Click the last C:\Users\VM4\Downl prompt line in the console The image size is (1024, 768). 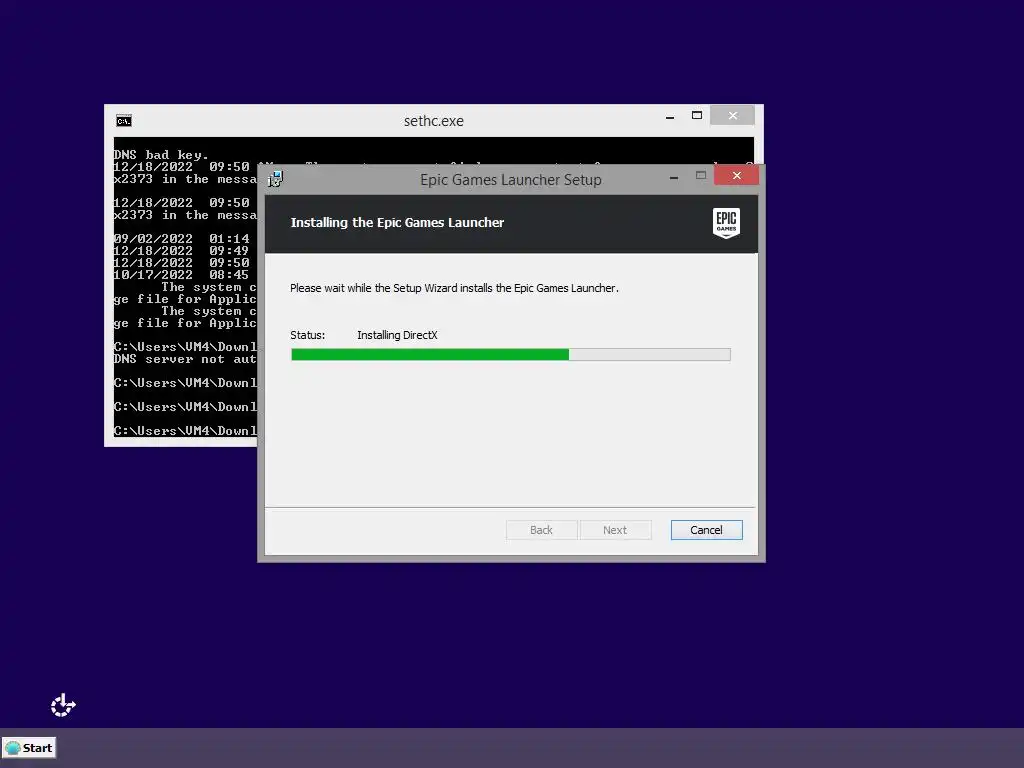tap(185, 431)
